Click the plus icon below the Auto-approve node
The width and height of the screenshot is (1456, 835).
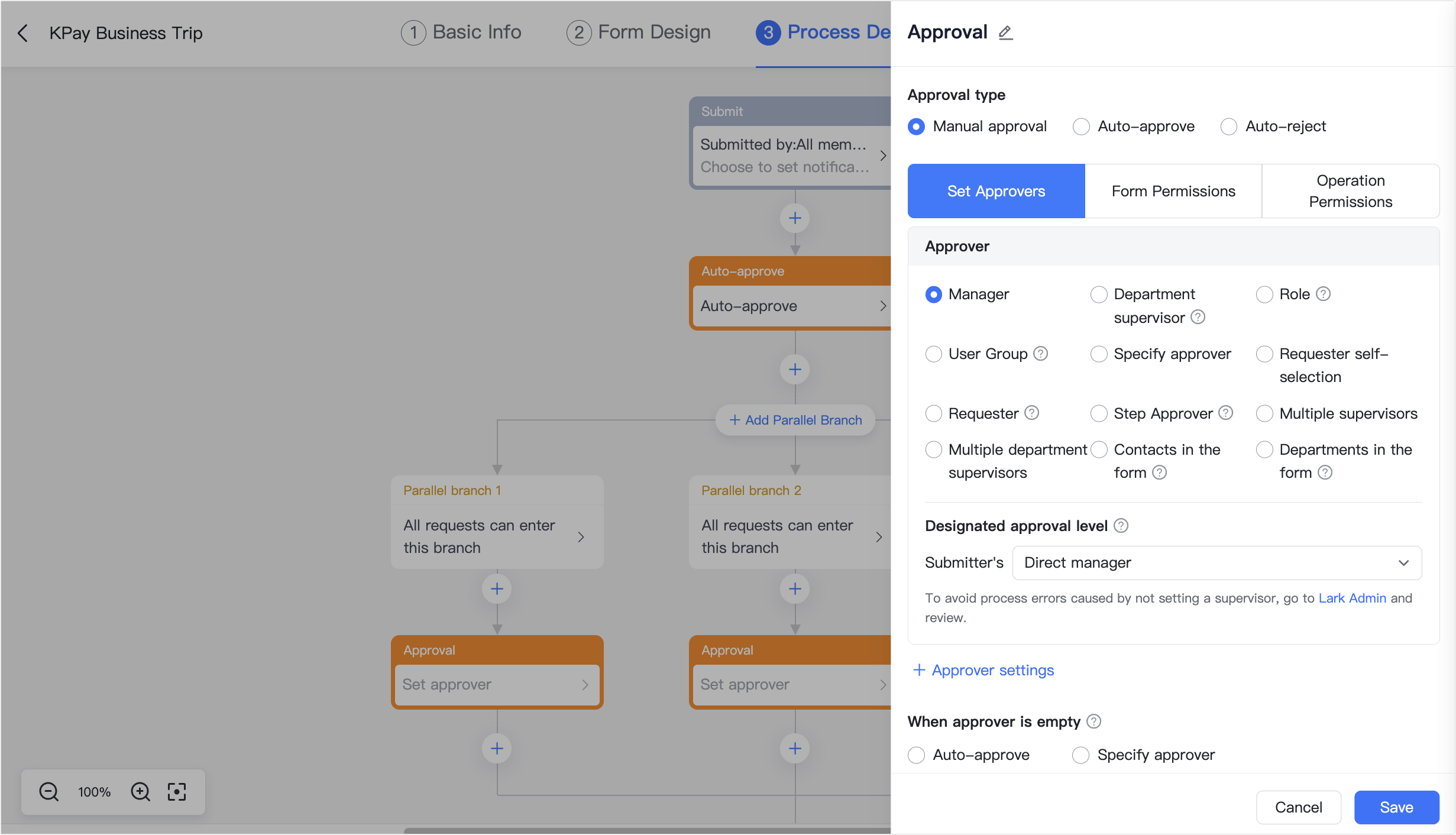coord(795,370)
